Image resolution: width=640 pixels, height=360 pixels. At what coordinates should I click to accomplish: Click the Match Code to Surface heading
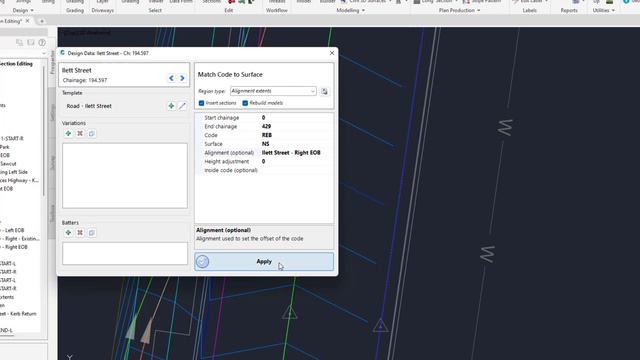click(x=230, y=75)
